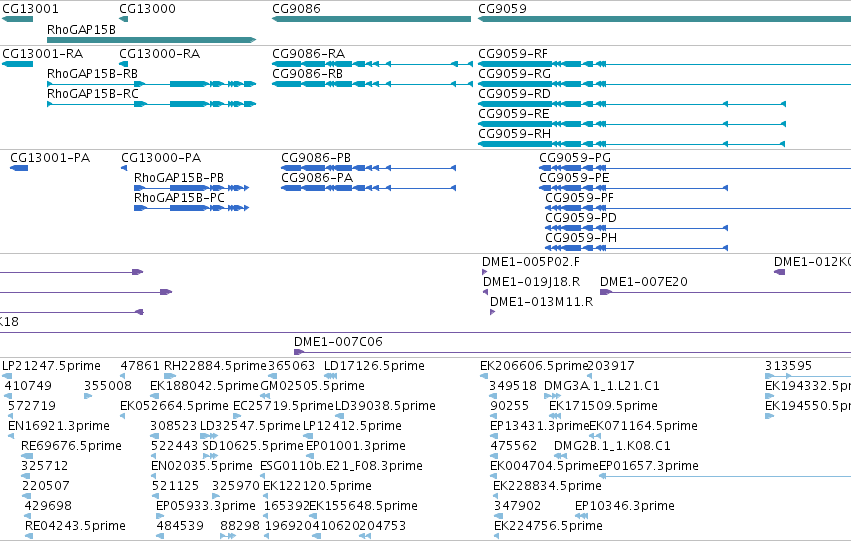
Task: Select EST EN16921.3prime
Action: [x=59, y=426]
